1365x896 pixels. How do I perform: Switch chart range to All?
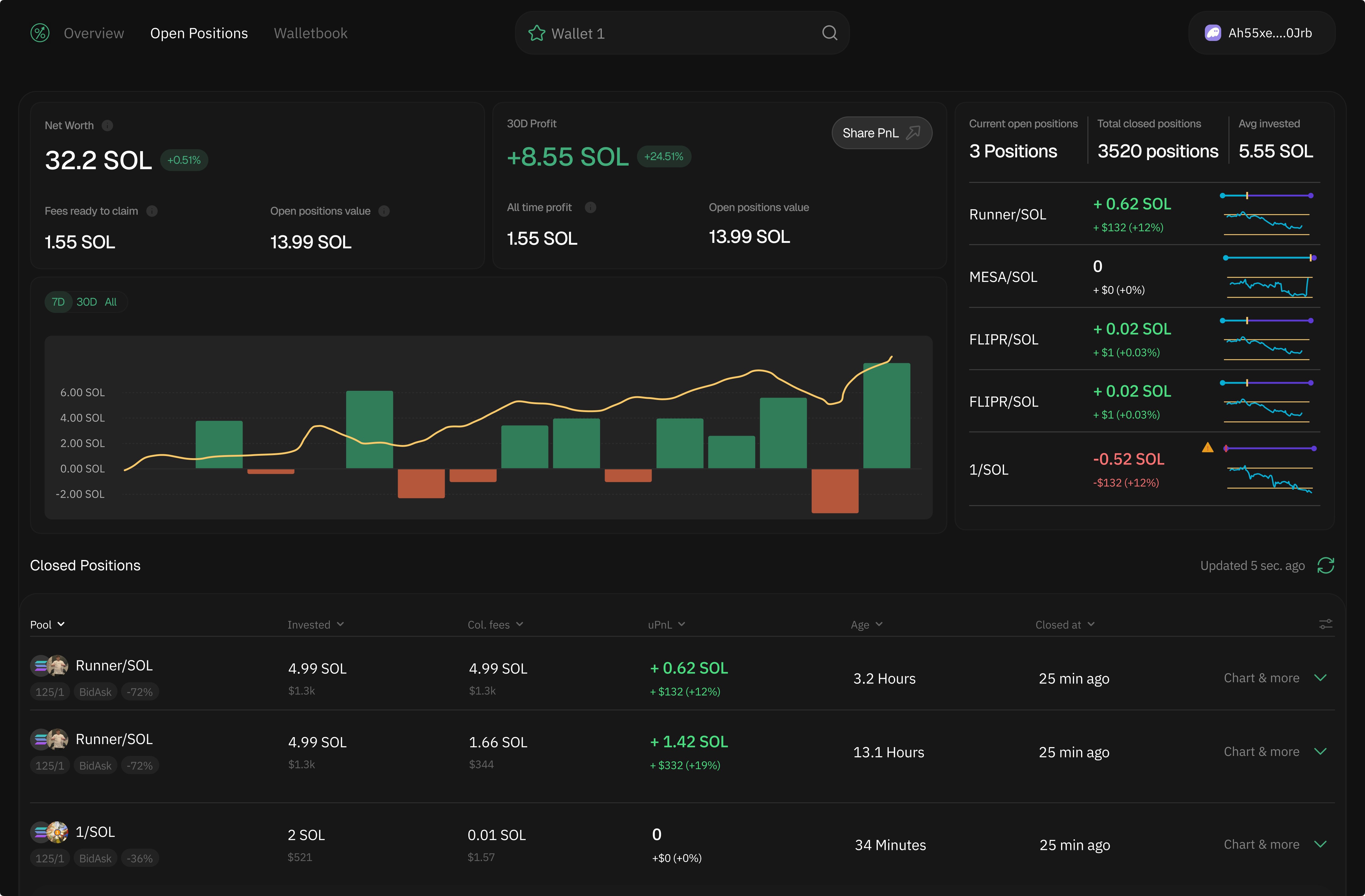tap(111, 302)
